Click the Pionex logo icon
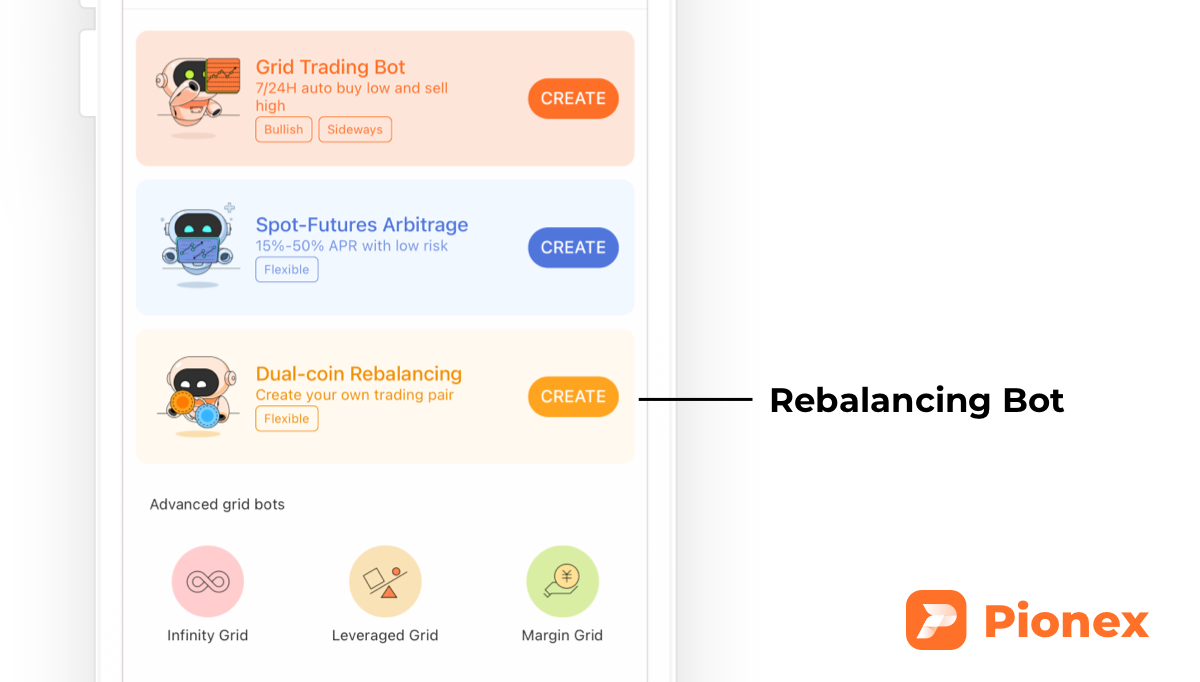The height and width of the screenshot is (682, 1200). click(935, 620)
